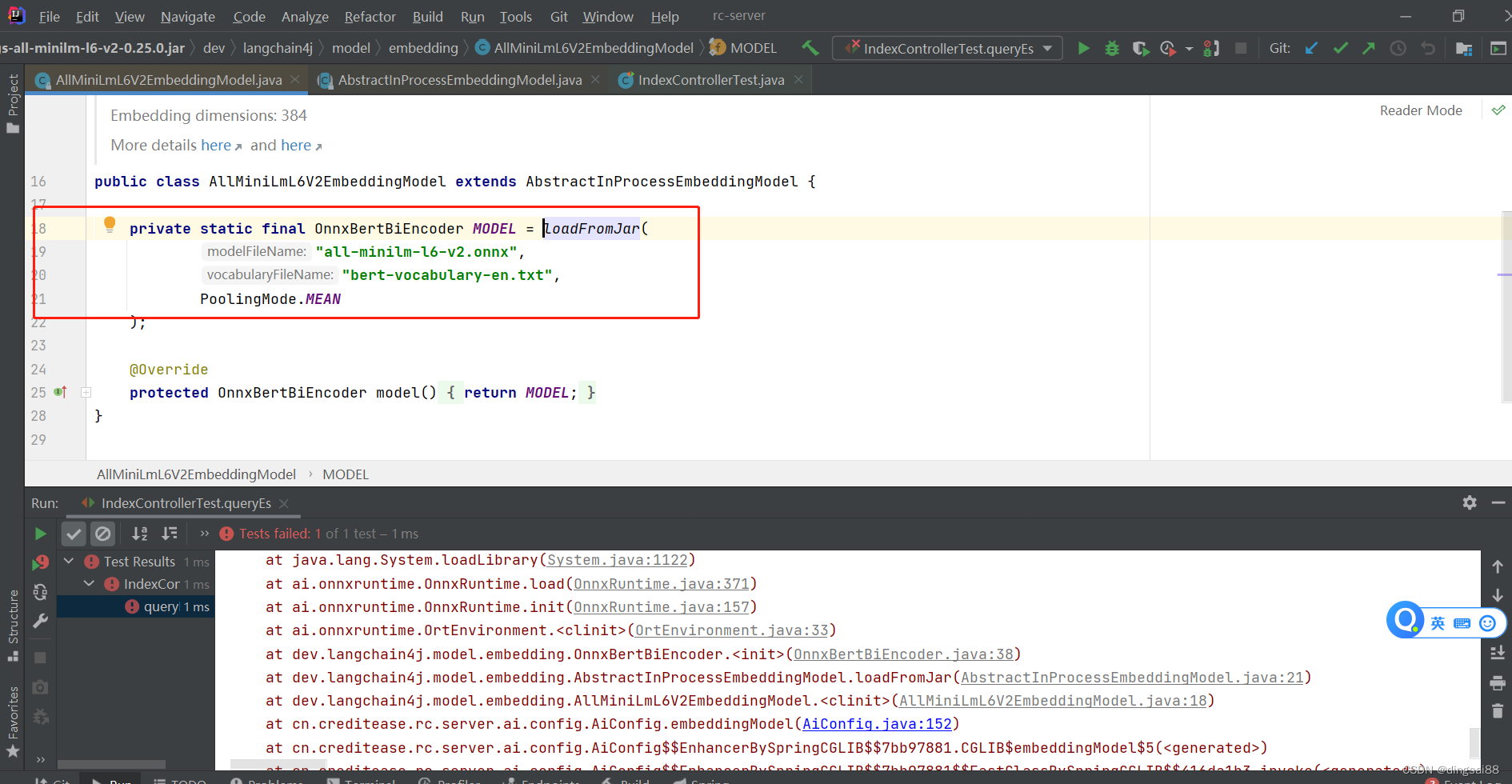Viewport: 1512px width, 784px height.
Task: Switch to the IndexControllerTest.java editor tab
Action: pos(708,79)
